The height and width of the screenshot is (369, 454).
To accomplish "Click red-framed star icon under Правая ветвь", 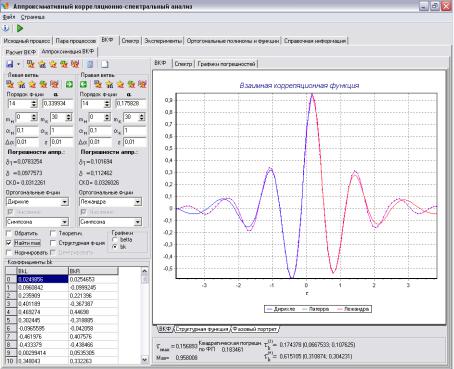I will coord(142,84).
